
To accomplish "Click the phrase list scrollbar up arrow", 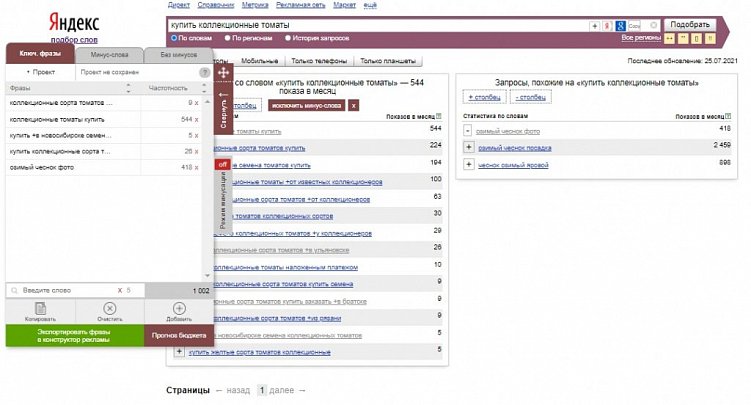I will pyautogui.click(x=207, y=102).
